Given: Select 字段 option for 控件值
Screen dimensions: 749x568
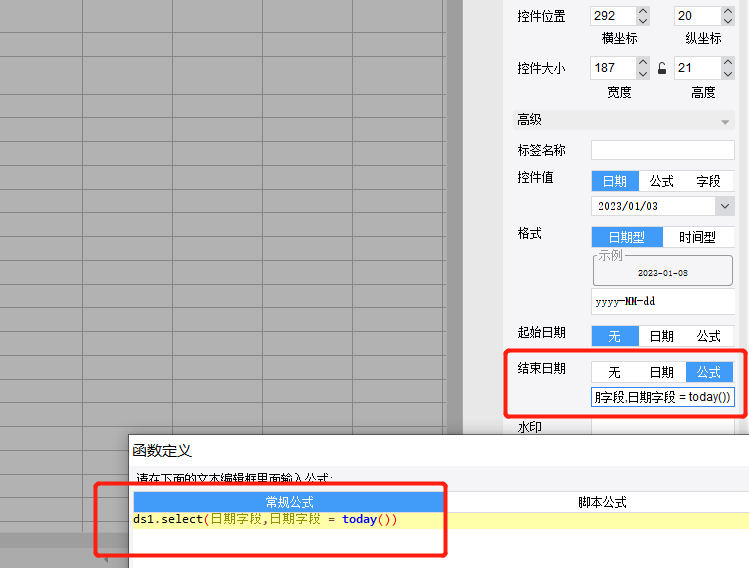Looking at the screenshot, I should pos(708,181).
